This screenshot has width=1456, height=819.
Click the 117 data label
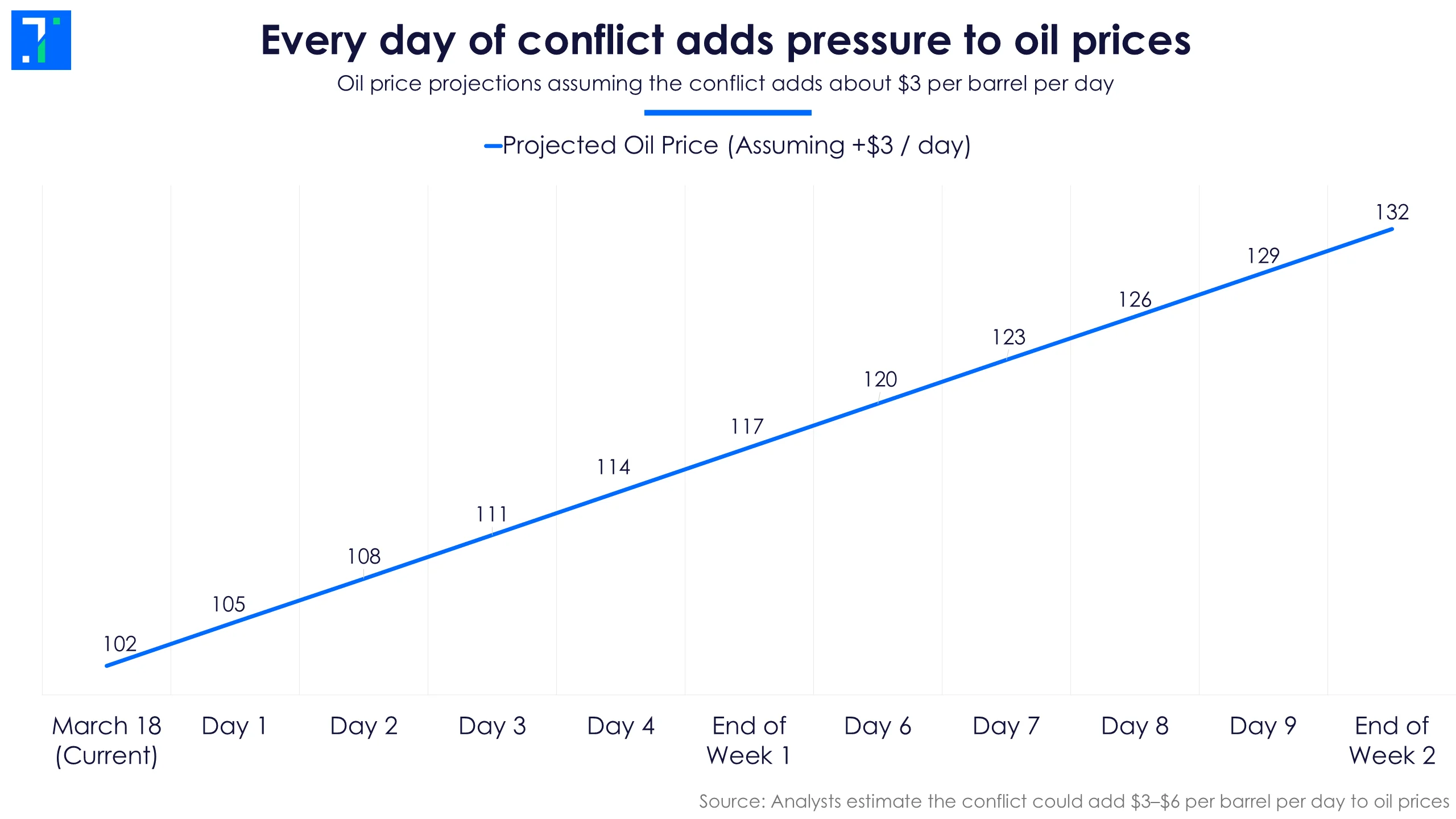tap(747, 427)
